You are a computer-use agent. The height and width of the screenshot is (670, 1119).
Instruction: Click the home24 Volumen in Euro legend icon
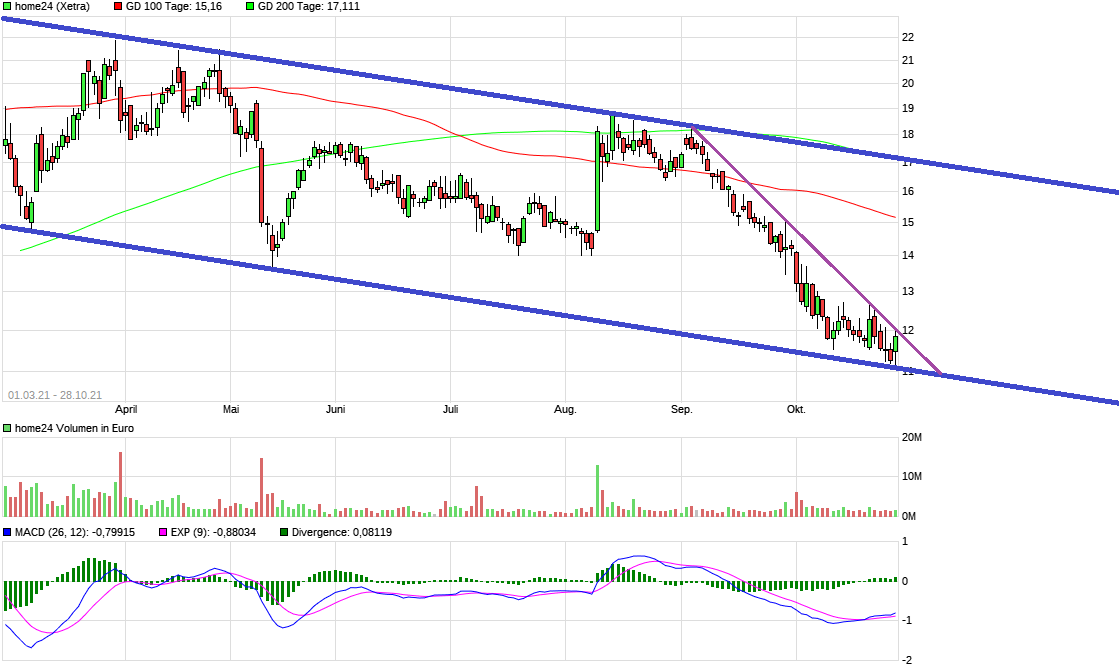click(x=7, y=428)
